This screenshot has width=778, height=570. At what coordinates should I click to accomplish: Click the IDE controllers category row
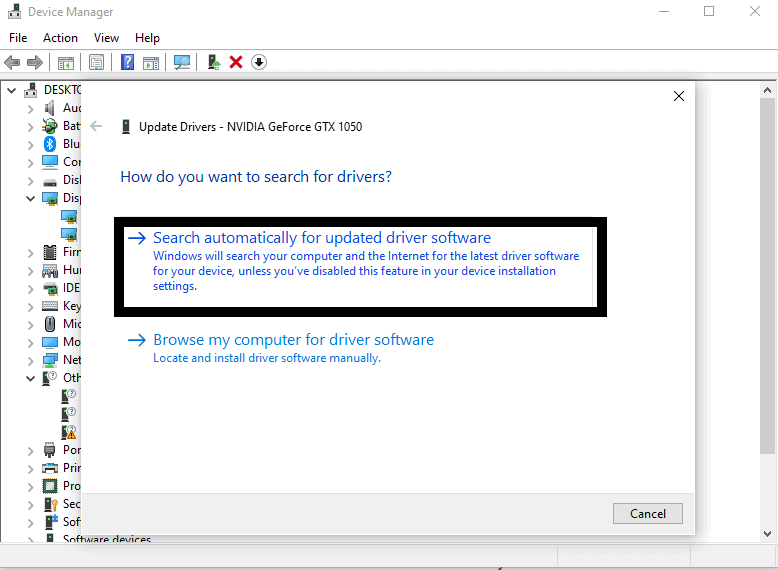tap(62, 288)
